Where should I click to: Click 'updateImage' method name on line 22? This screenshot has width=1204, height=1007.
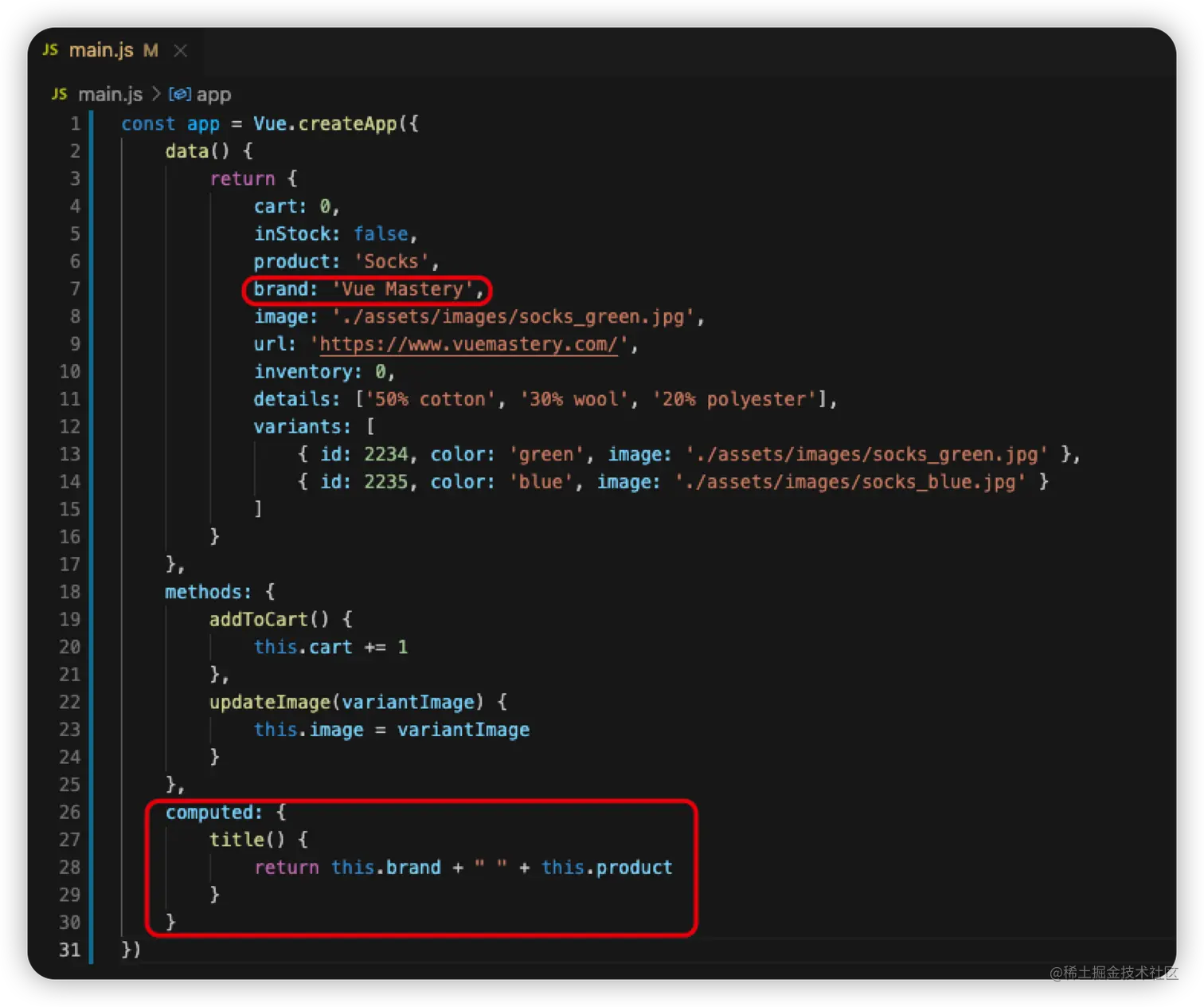tap(270, 702)
